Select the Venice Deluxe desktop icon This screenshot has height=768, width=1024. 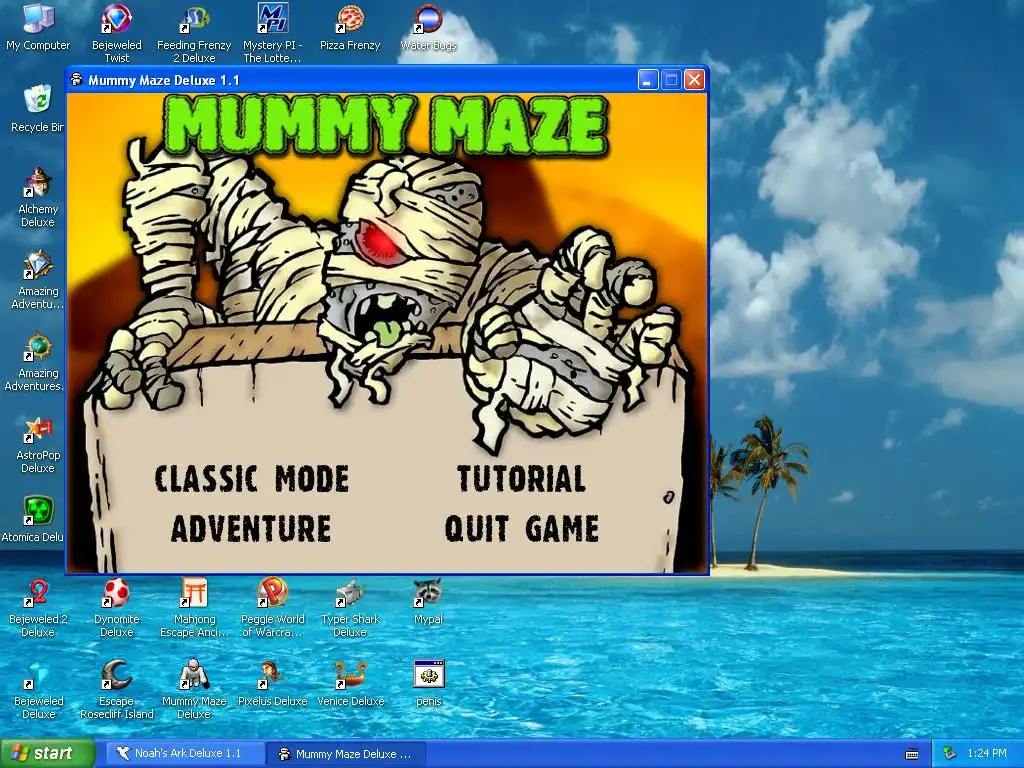[350, 684]
